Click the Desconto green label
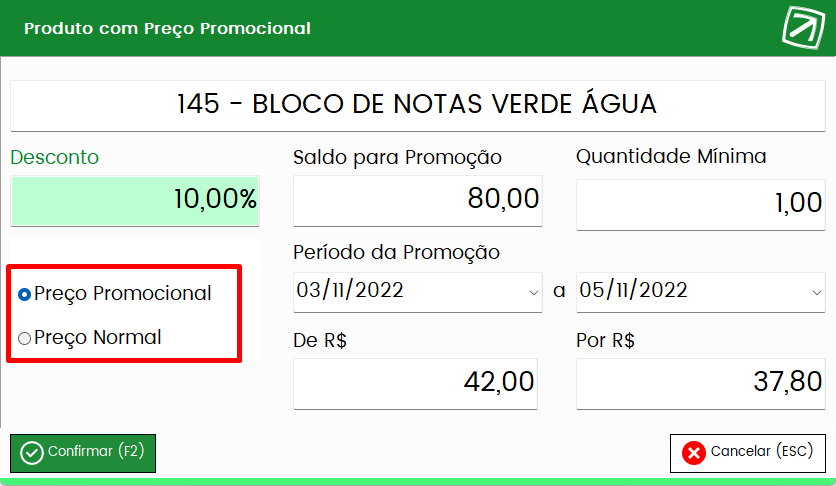Viewport: 836px width, 486px height. [54, 157]
